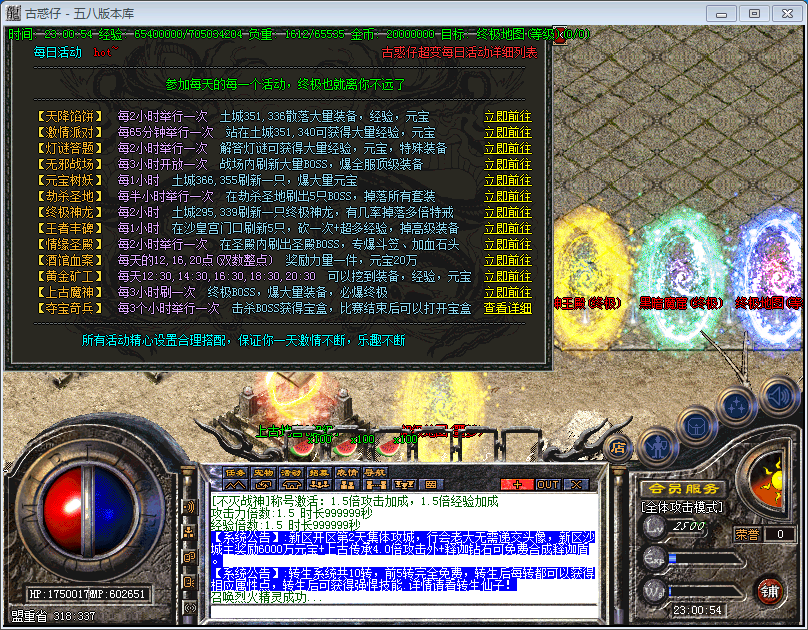808x630 pixels.
Task: Open the 招募 recruit tab
Action: [x=319, y=472]
